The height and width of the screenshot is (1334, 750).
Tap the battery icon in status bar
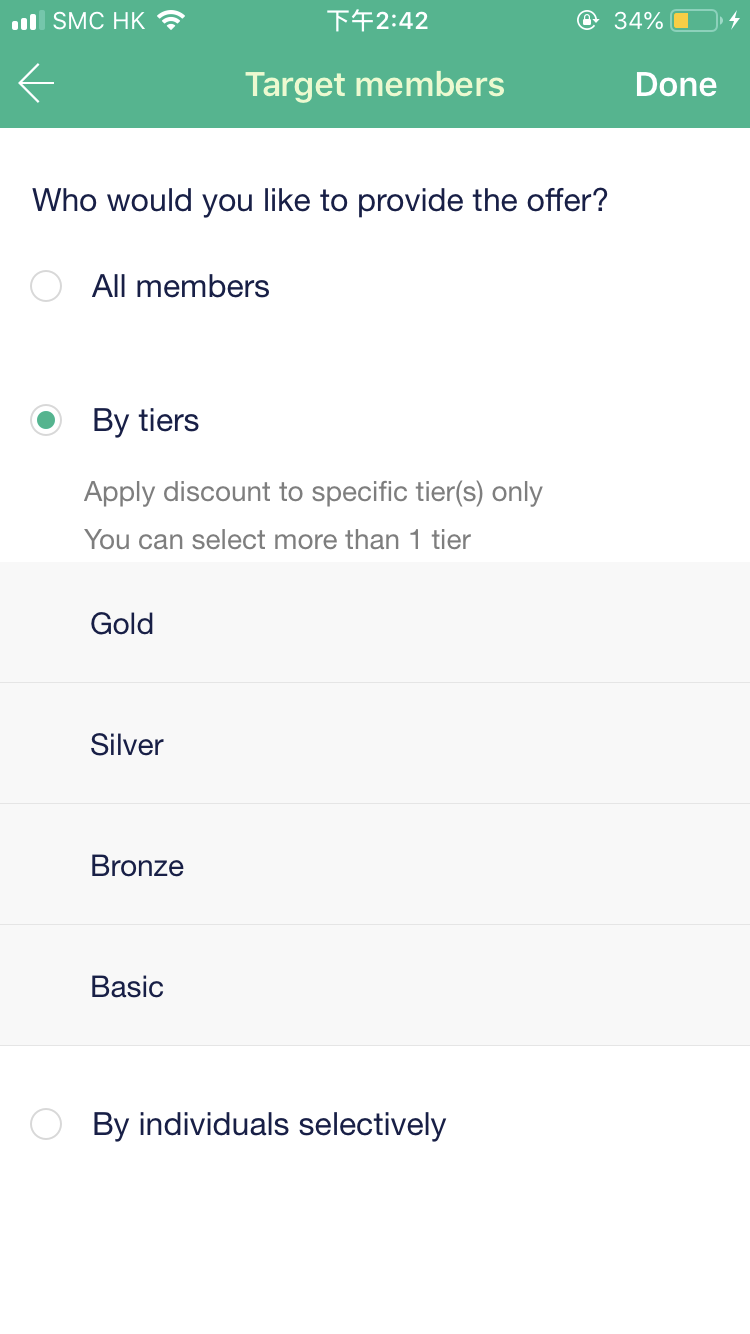point(695,20)
